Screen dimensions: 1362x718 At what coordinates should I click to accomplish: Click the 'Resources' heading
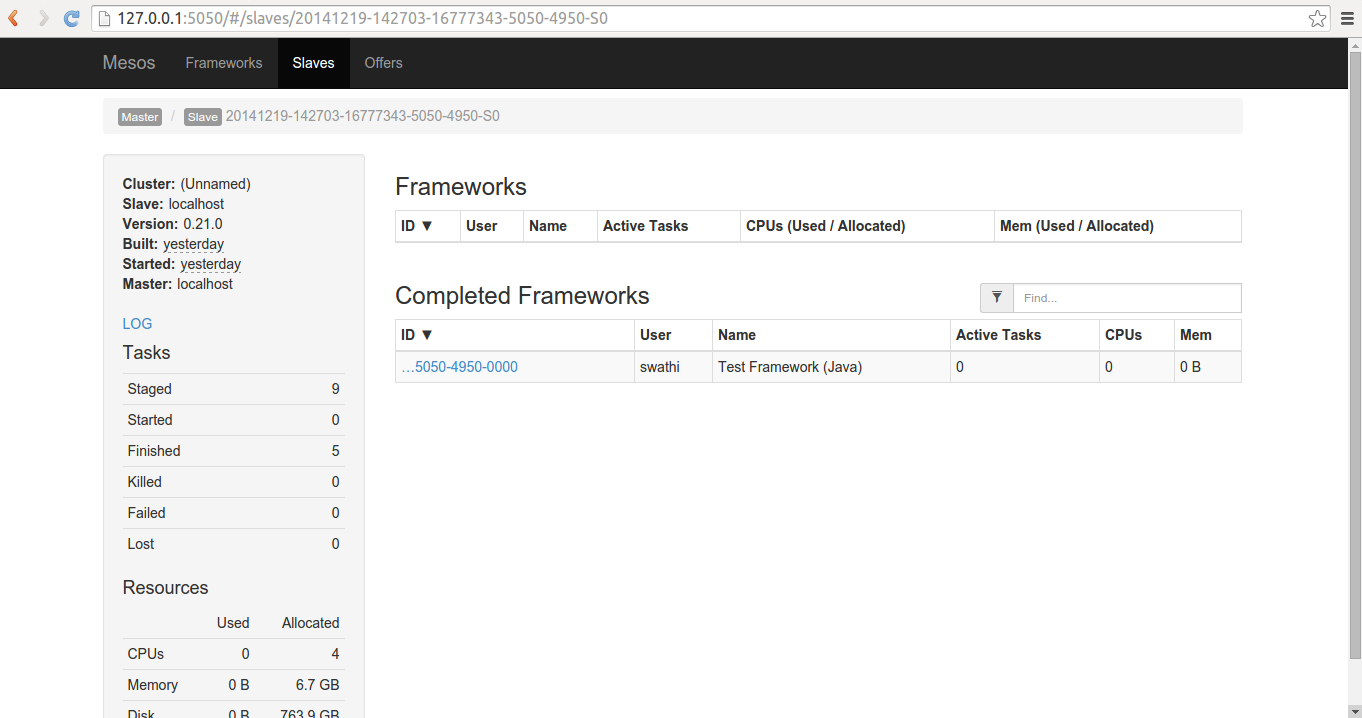coord(166,588)
